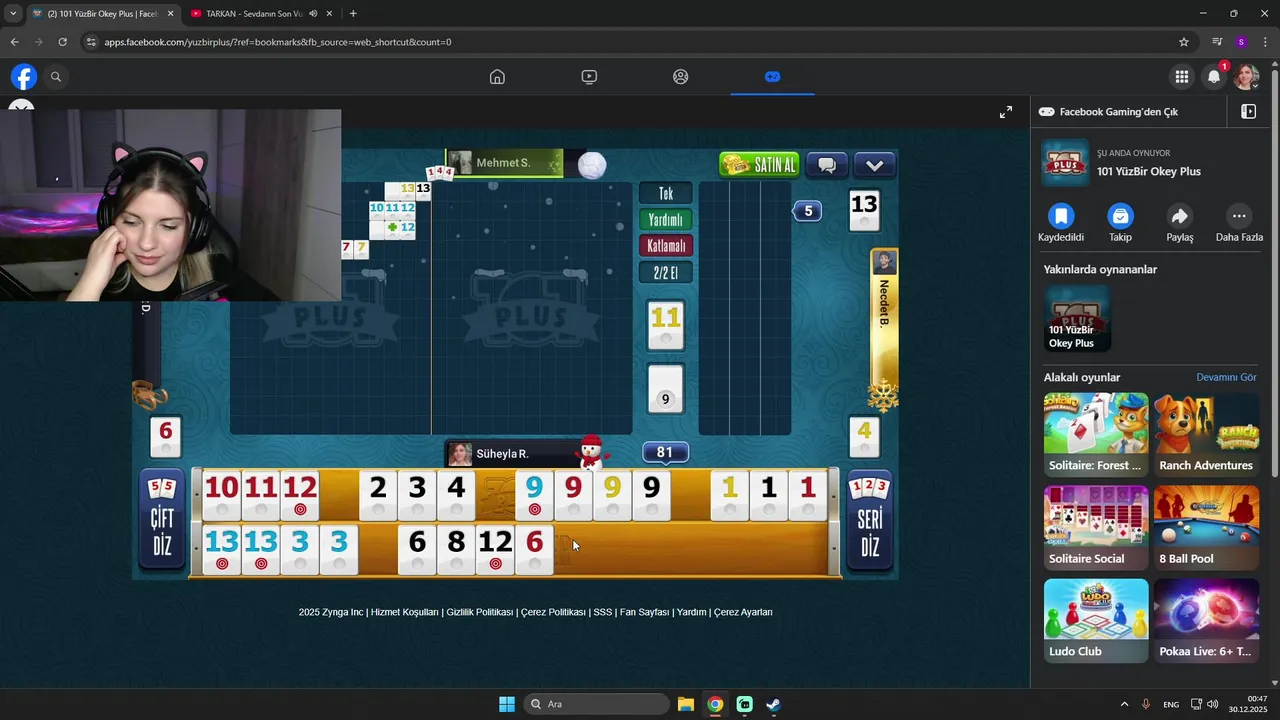Open Pokaa Live game card
This screenshot has height=720, width=1280.
(1206, 620)
